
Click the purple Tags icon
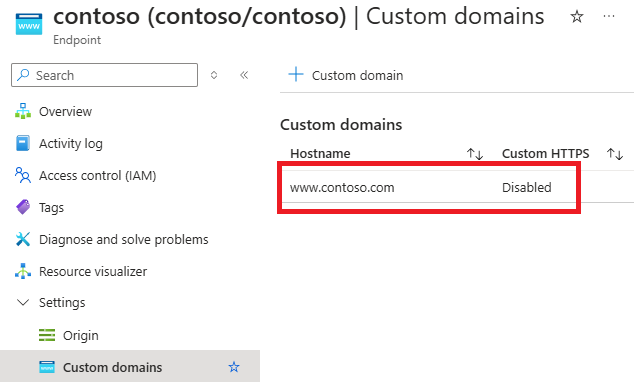23,207
